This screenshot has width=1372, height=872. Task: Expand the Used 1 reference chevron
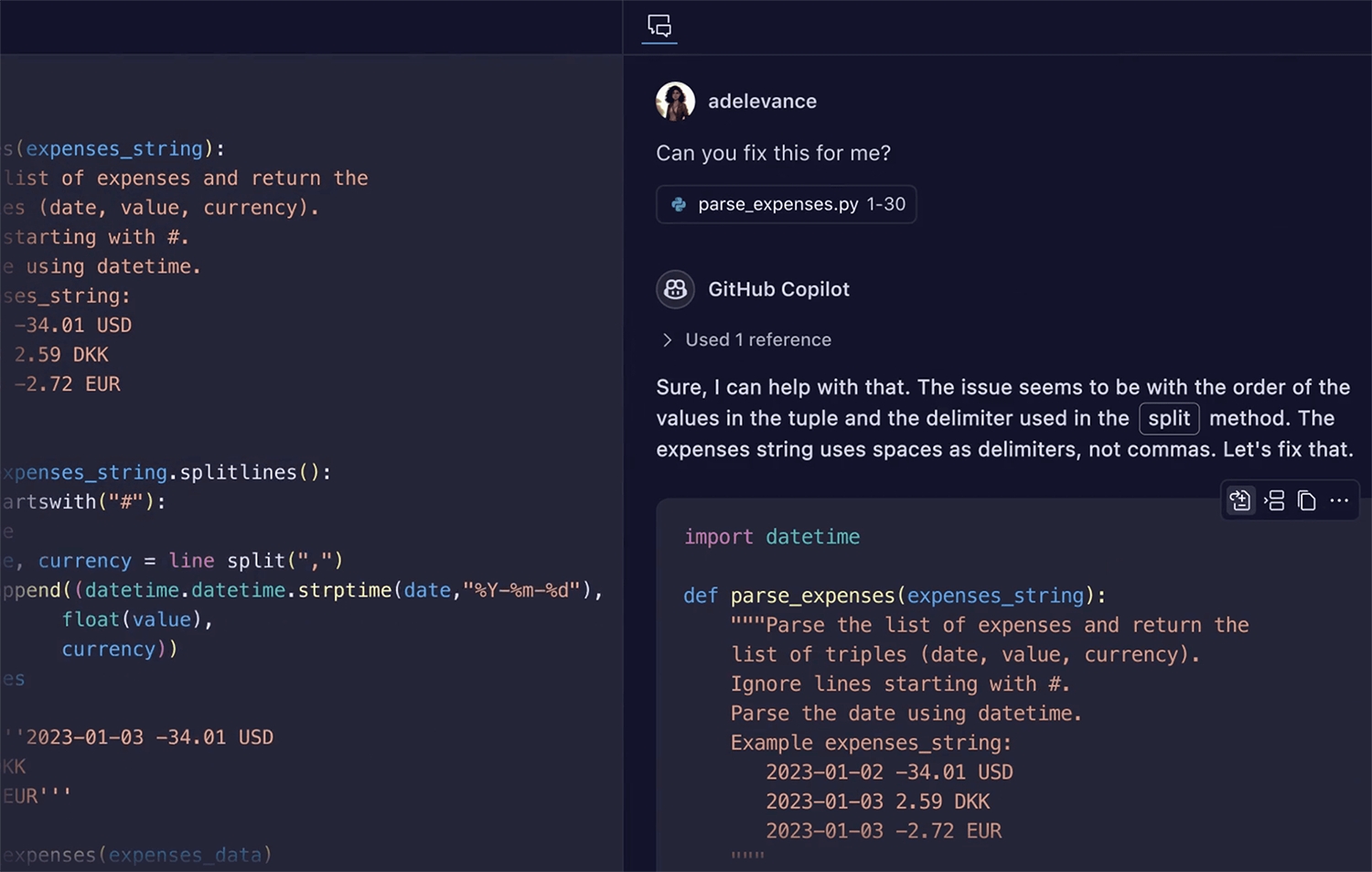tap(667, 339)
